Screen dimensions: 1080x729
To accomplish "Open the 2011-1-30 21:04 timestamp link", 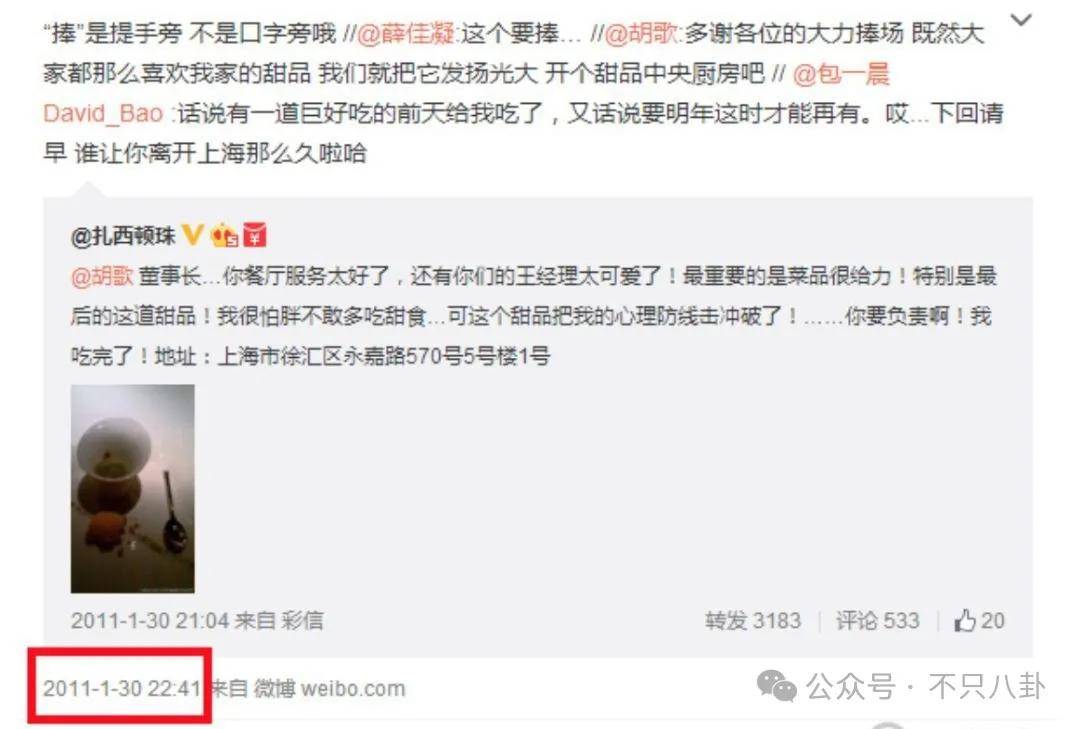I will (149, 621).
